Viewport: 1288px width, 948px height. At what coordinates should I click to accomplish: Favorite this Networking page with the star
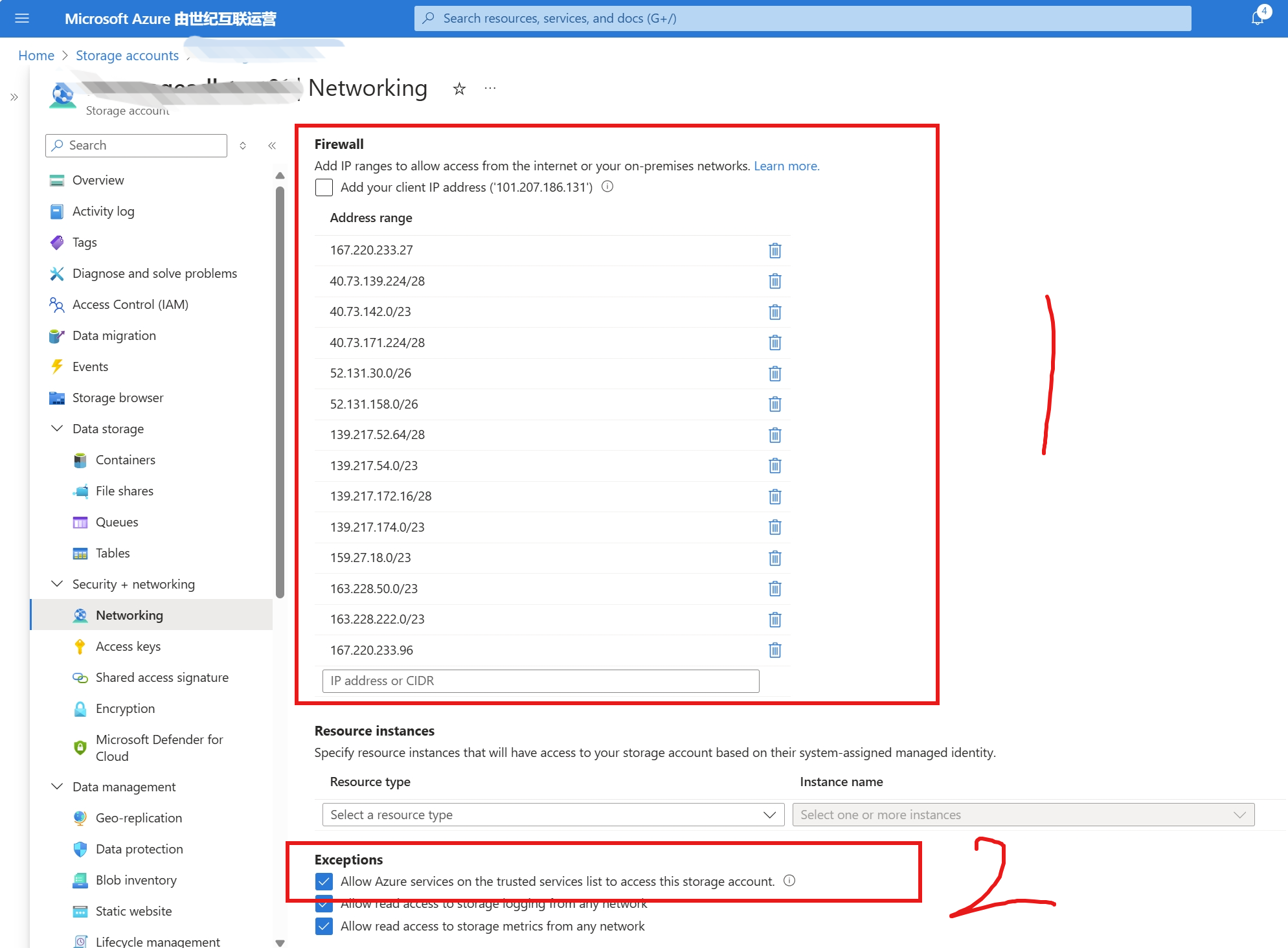click(x=459, y=89)
